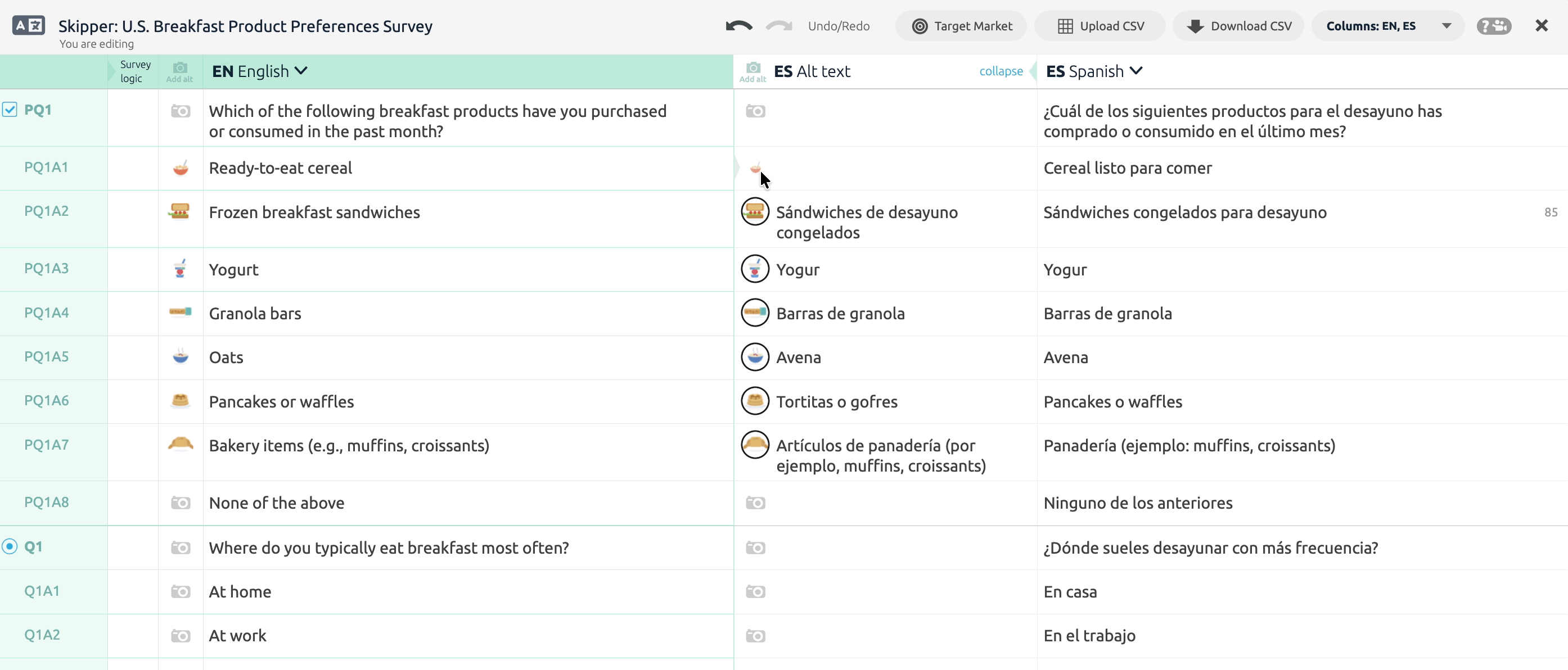Expand the EN English language dropdown
The width and height of the screenshot is (1568, 670).
[x=260, y=71]
